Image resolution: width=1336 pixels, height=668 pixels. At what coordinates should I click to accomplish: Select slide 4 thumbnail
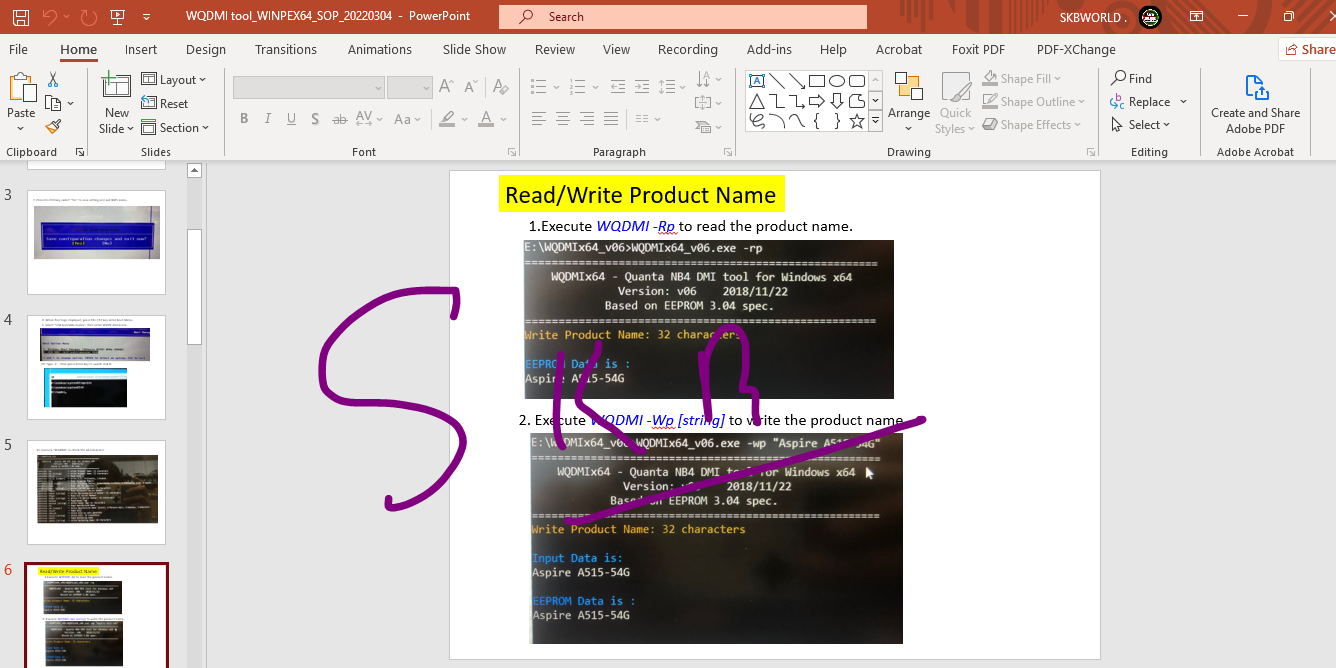[96, 367]
